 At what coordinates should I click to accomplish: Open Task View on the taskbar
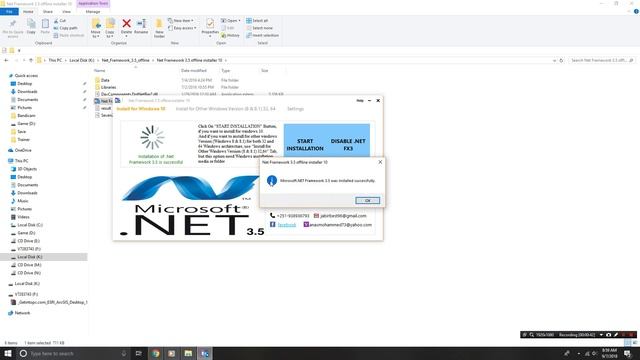138,353
